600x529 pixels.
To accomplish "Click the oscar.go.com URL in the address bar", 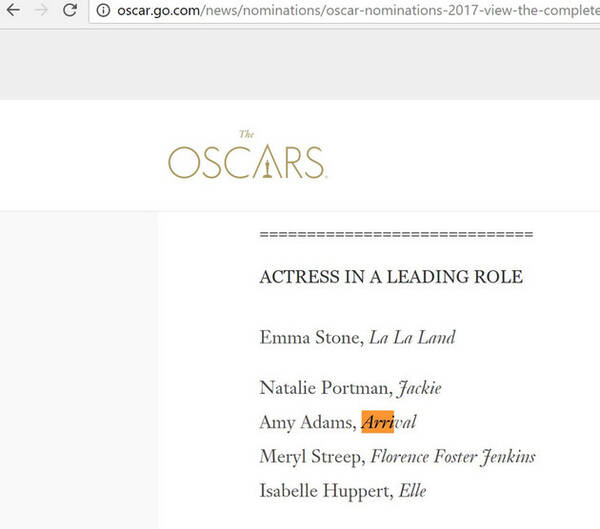I will tap(358, 10).
